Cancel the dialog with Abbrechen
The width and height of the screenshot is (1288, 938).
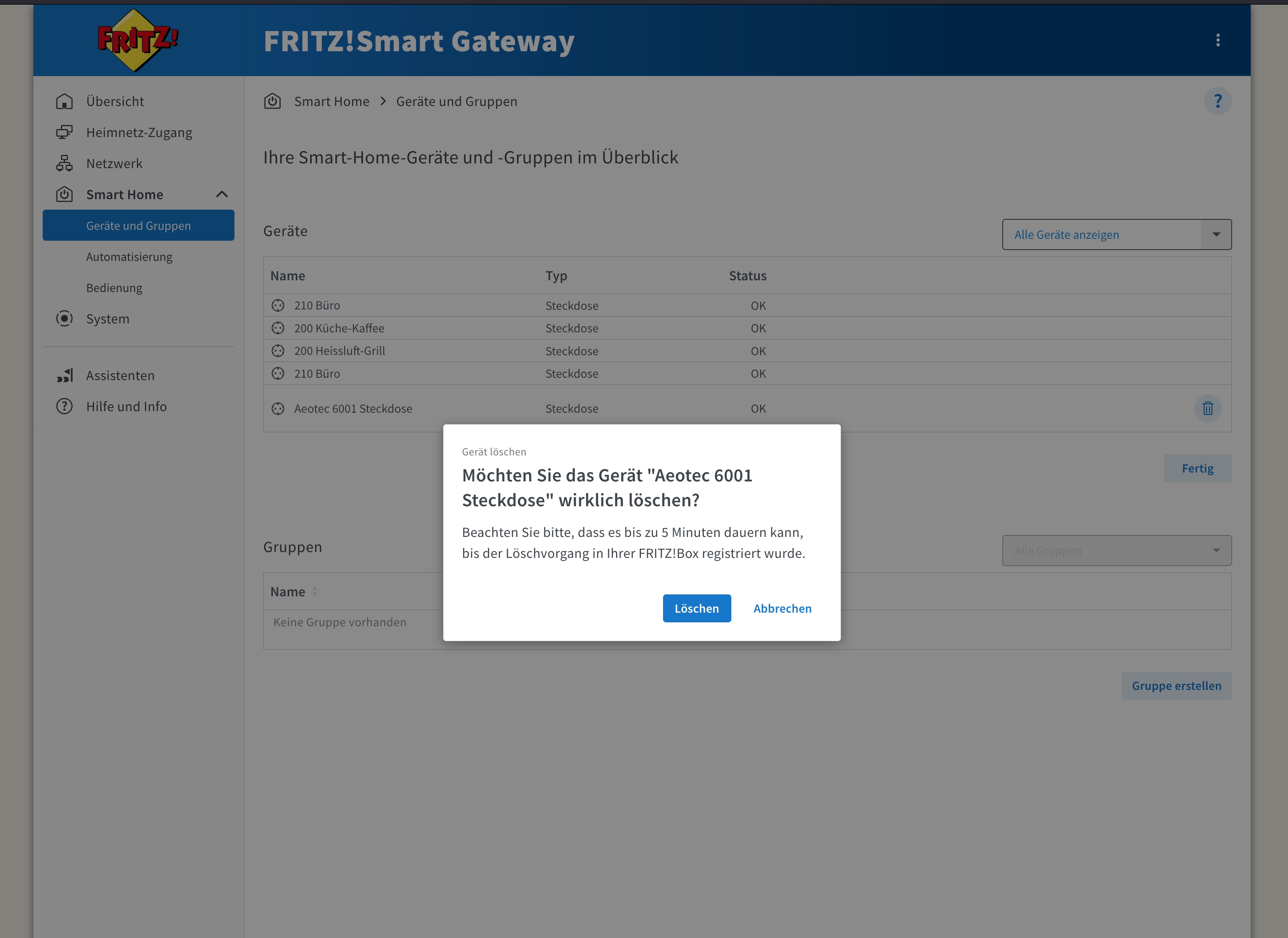coord(782,608)
